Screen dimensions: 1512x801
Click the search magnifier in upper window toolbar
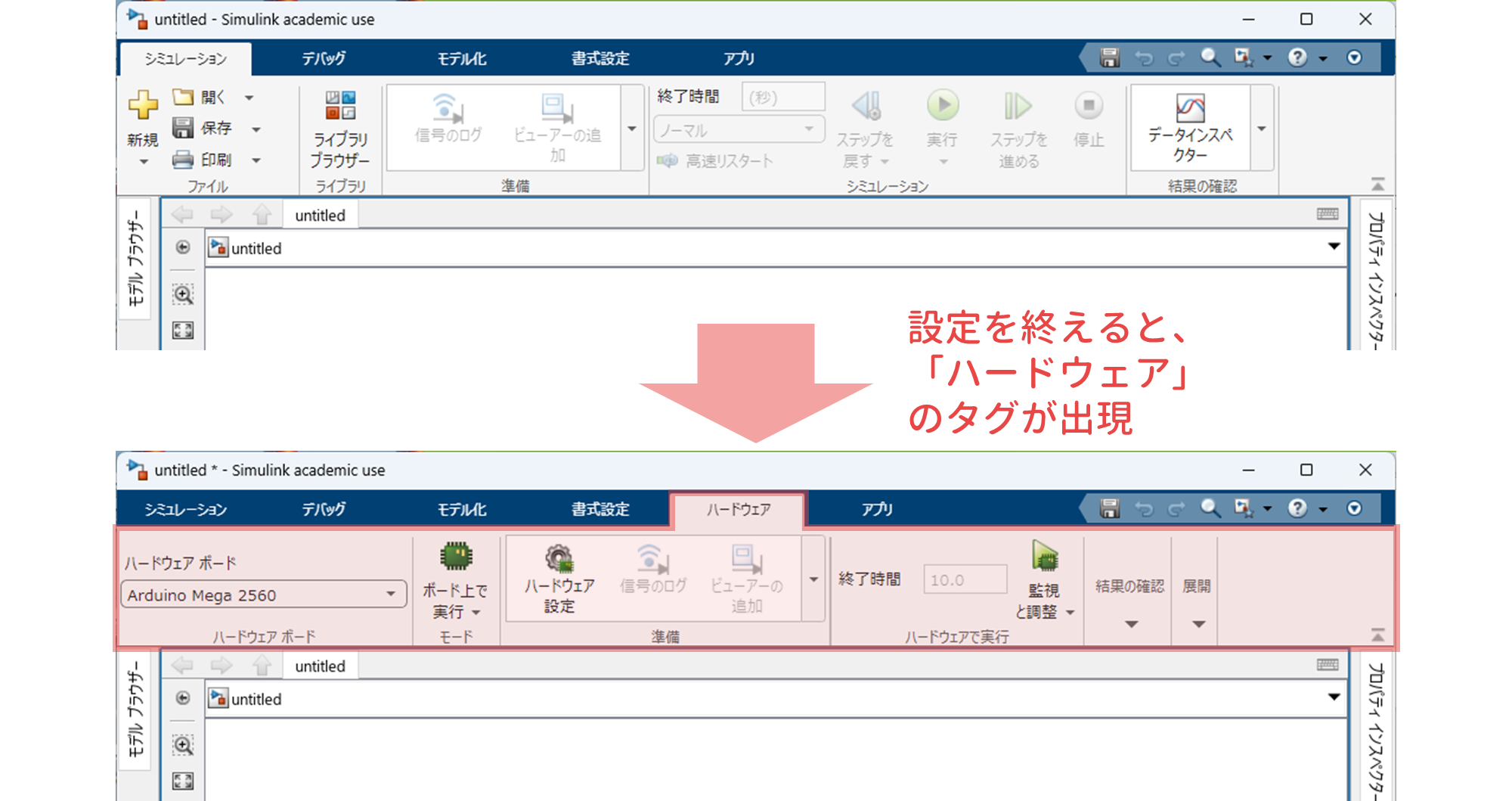point(1210,57)
